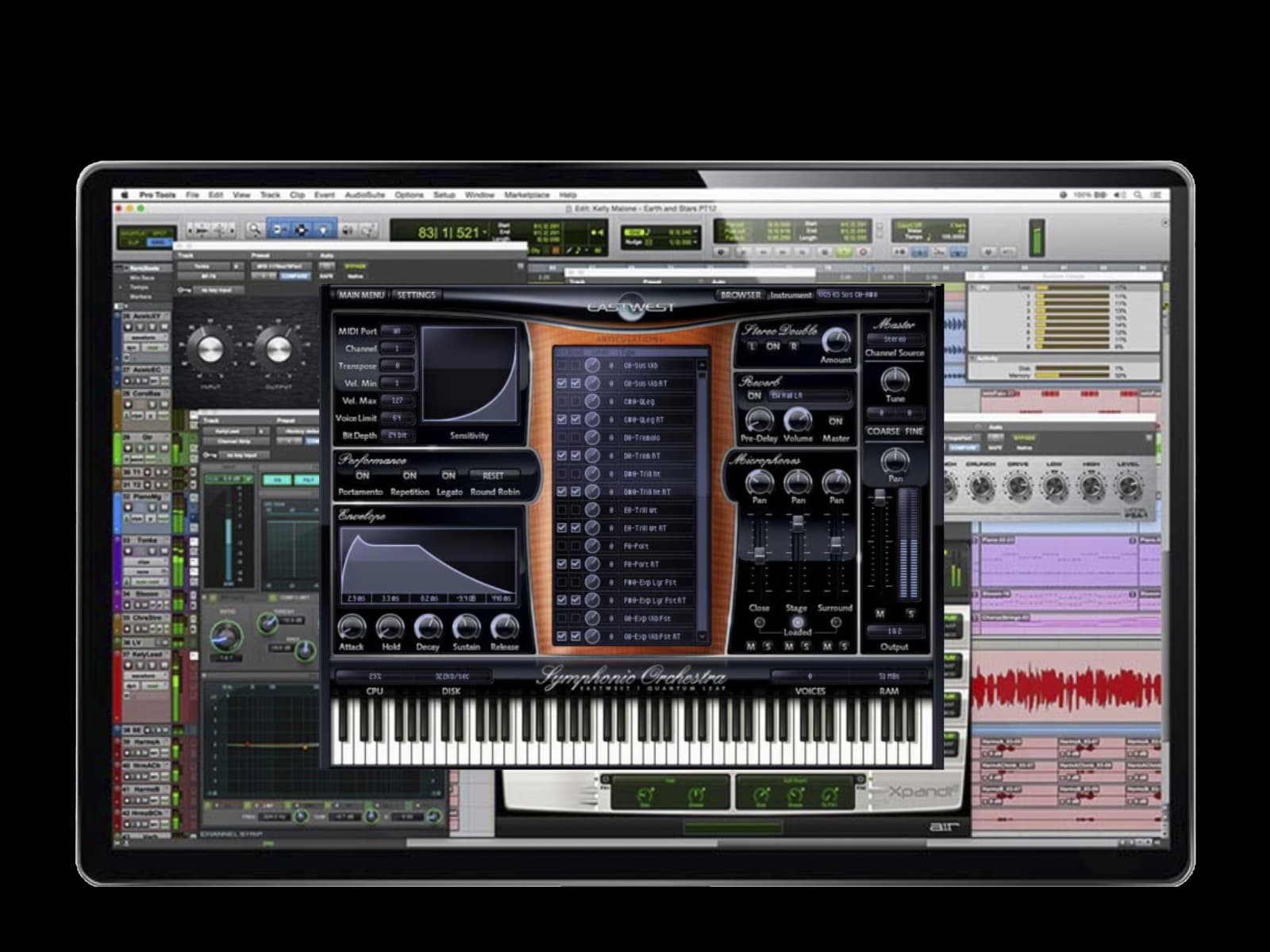
Task: Toggle first checkbox for F0-Port articulation
Action: pos(562,546)
